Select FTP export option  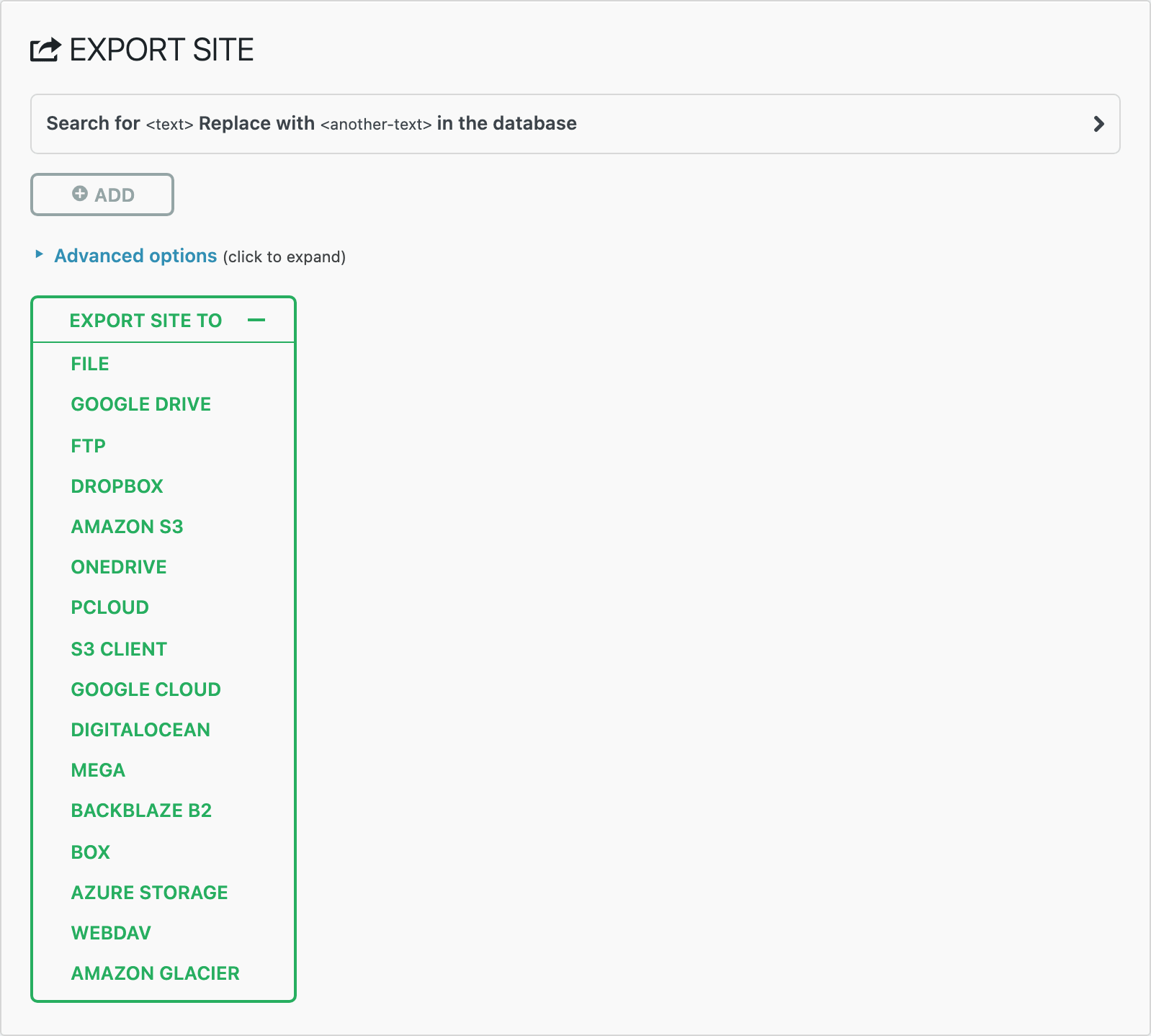[x=89, y=446]
